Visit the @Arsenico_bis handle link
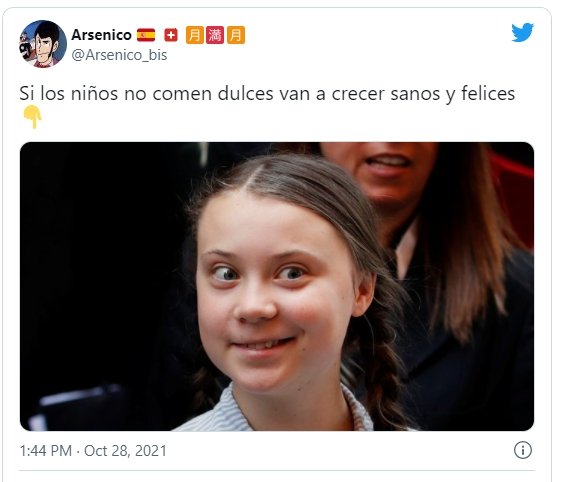Screen dimensions: 568x482 click(x=119, y=55)
